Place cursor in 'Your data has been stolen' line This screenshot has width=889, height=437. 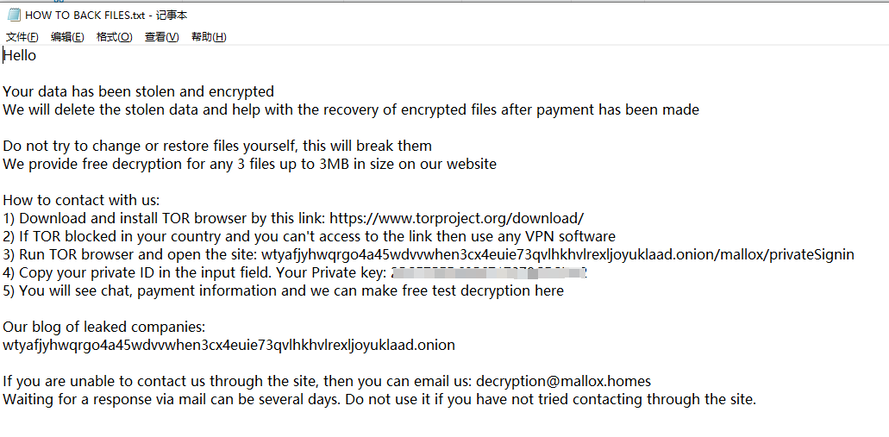[x=138, y=91]
